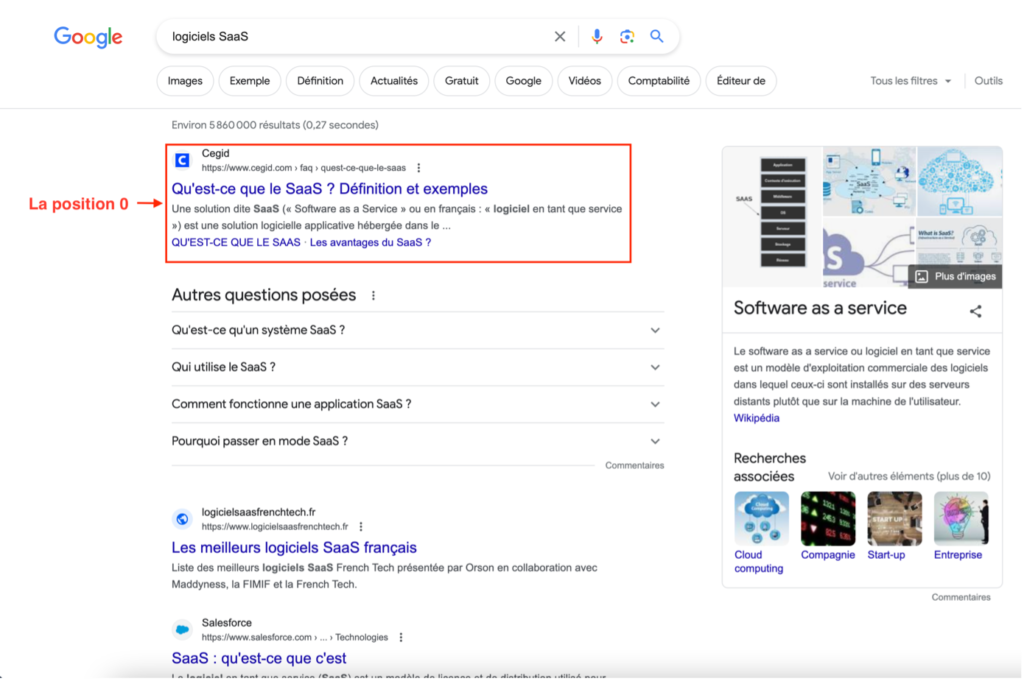Select the Vidéos filter chip

point(585,81)
